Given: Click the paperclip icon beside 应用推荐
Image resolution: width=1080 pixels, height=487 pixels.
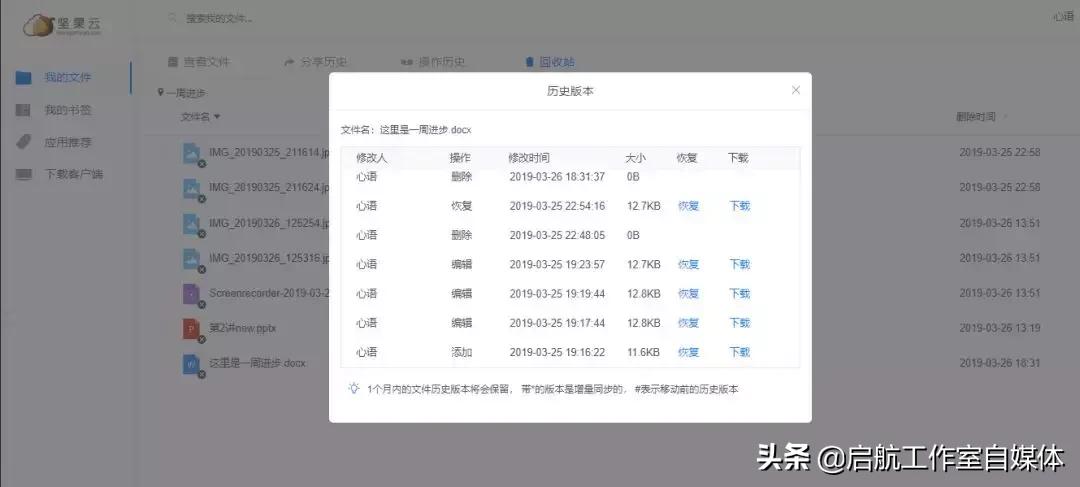Looking at the screenshot, I should click(x=23, y=143).
